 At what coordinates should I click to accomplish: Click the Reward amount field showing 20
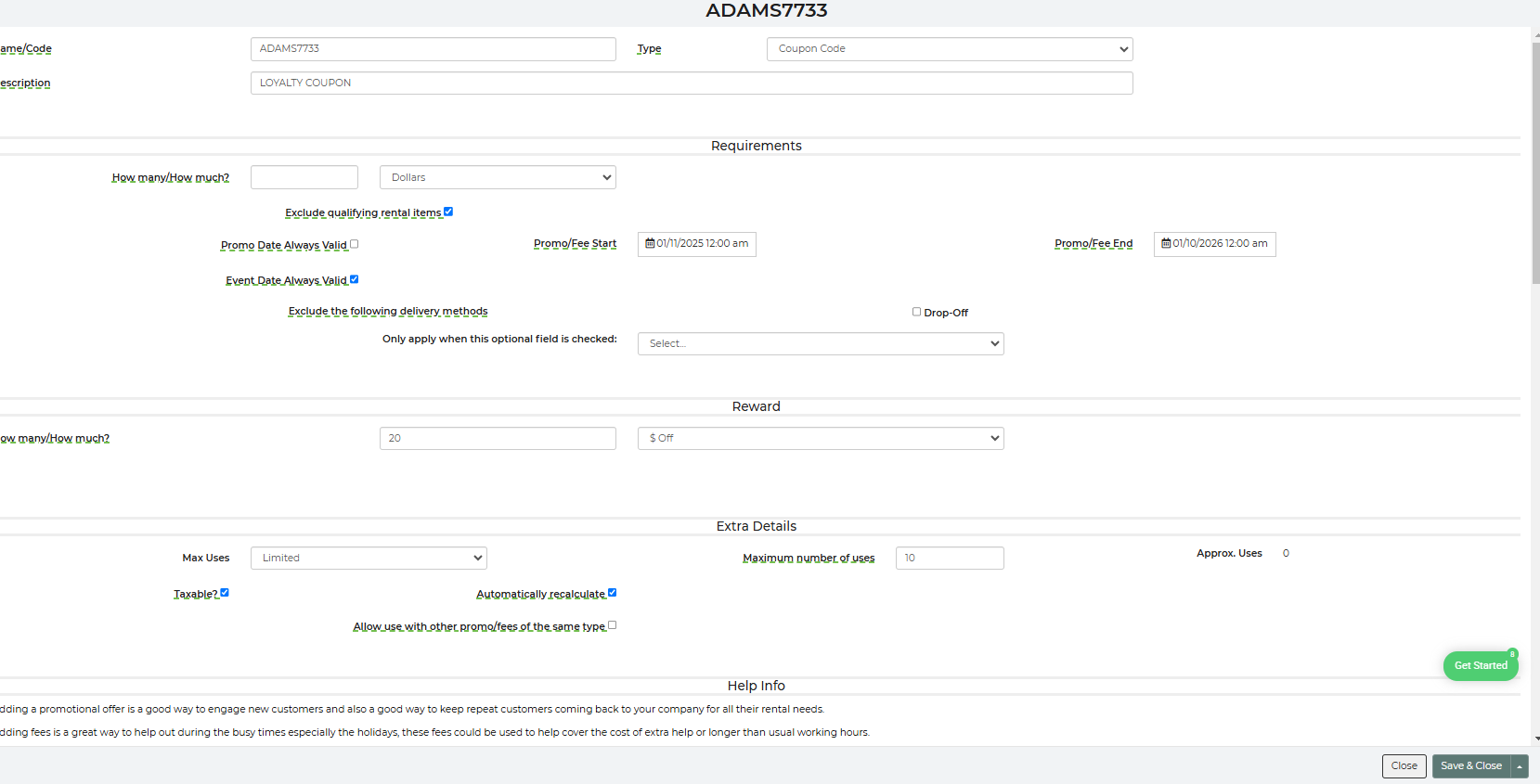pyautogui.click(x=498, y=438)
